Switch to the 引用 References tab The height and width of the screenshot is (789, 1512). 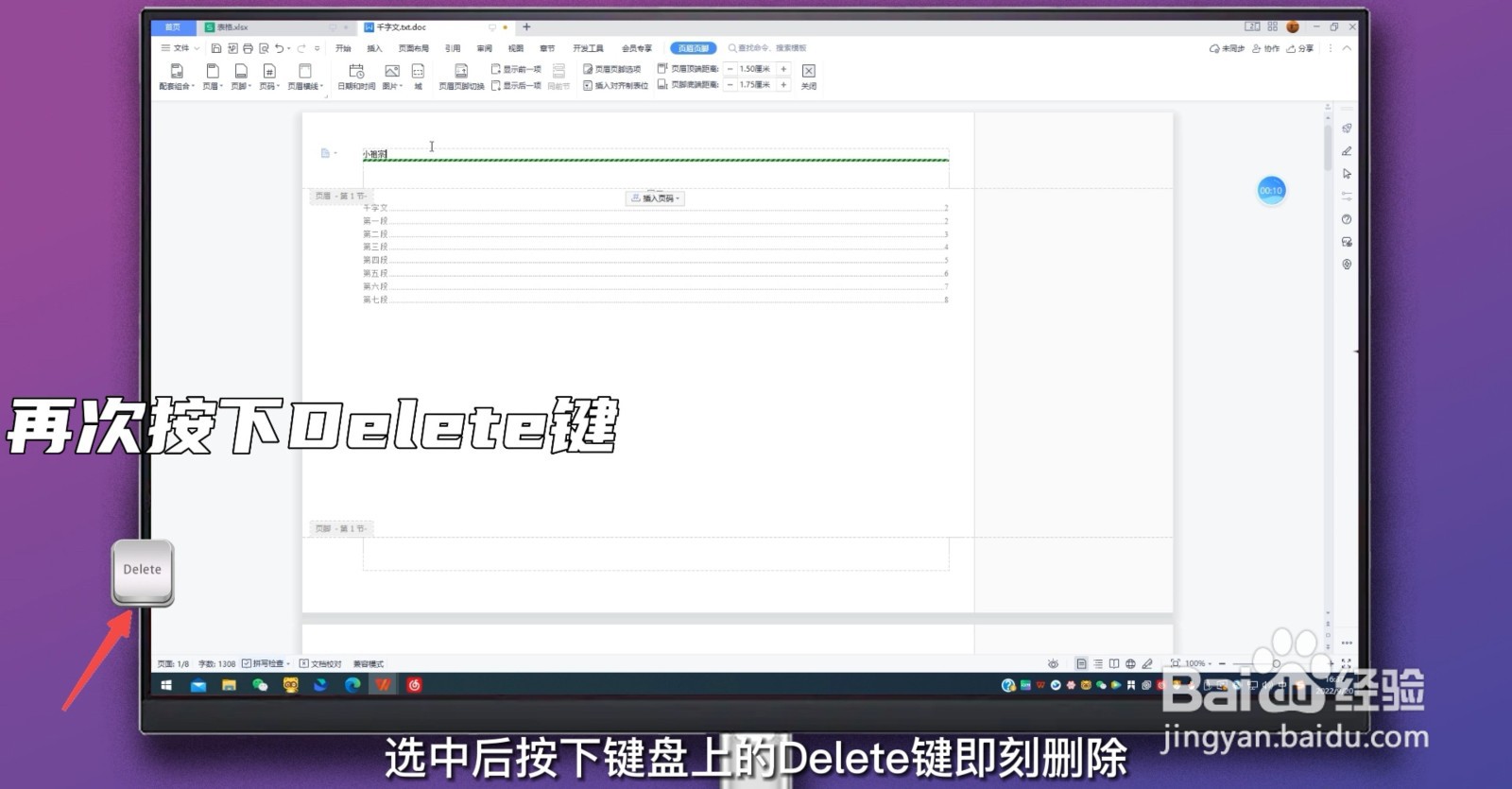tap(453, 48)
